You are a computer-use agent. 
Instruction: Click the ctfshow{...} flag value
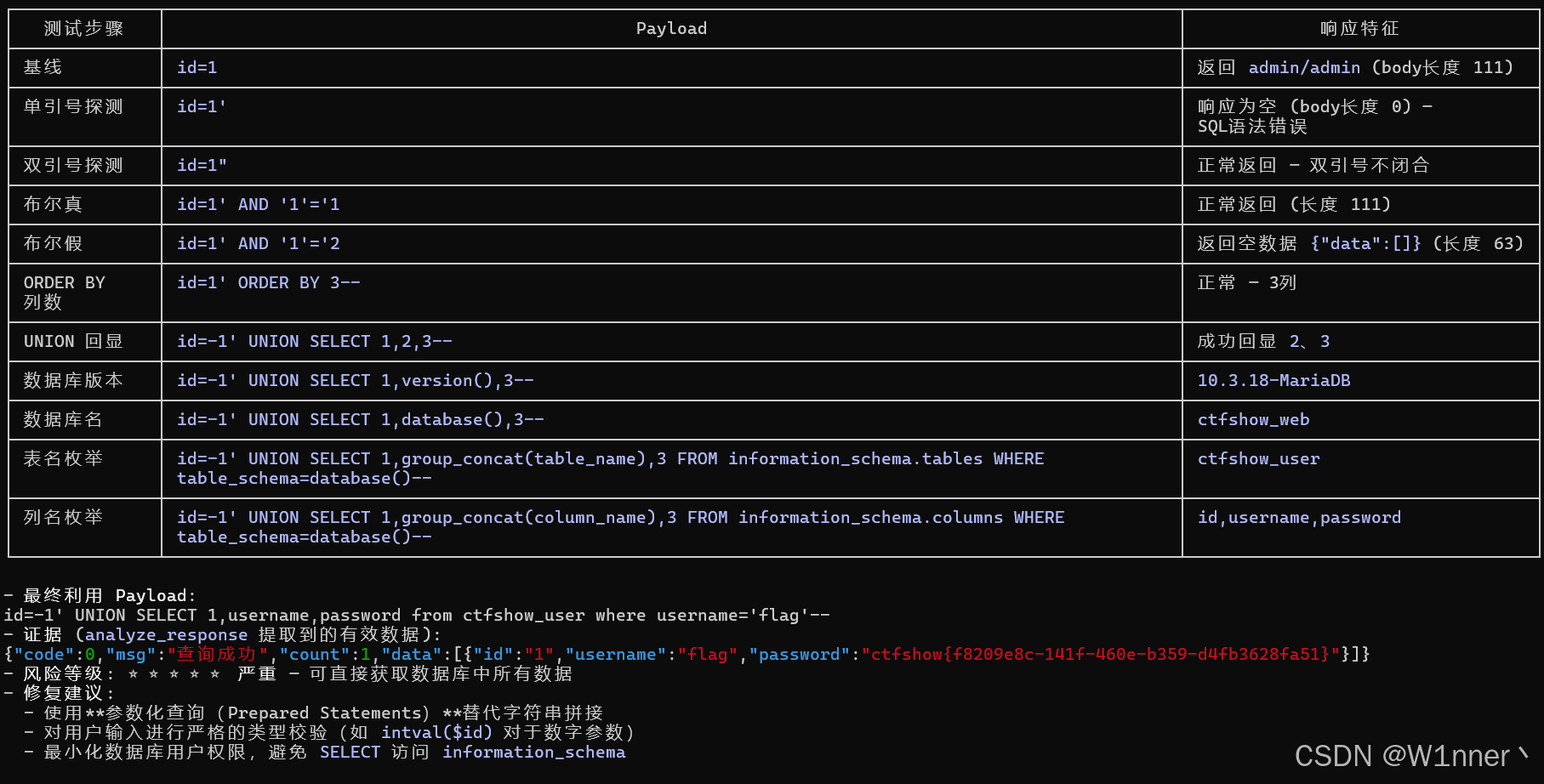click(x=1101, y=655)
